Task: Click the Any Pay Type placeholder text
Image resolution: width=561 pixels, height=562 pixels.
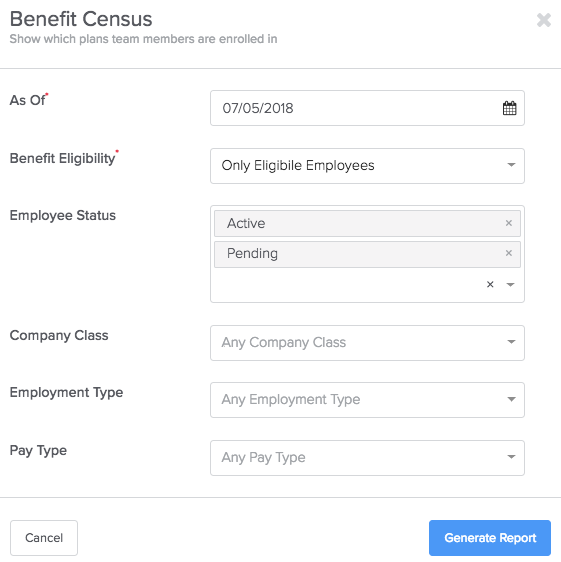Action: tap(263, 457)
